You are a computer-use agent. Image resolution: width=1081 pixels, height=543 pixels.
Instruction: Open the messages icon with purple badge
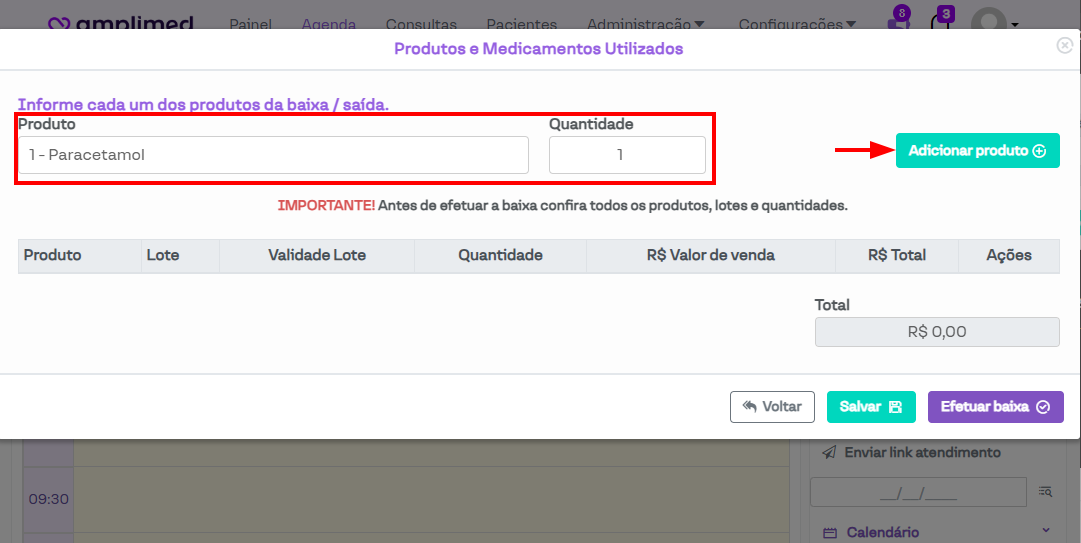point(898,22)
